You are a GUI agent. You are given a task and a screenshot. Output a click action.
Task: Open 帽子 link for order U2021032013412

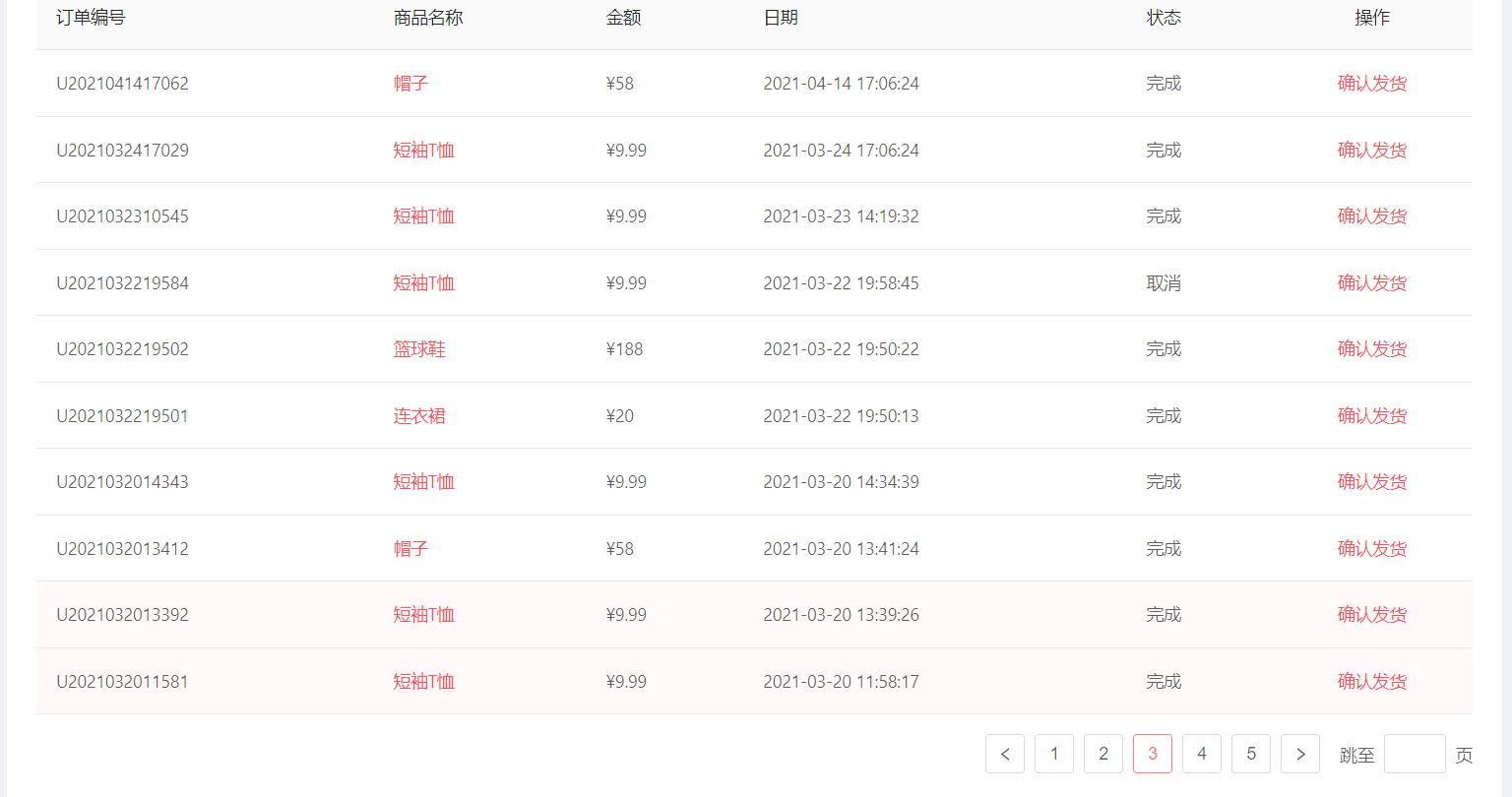click(x=410, y=549)
